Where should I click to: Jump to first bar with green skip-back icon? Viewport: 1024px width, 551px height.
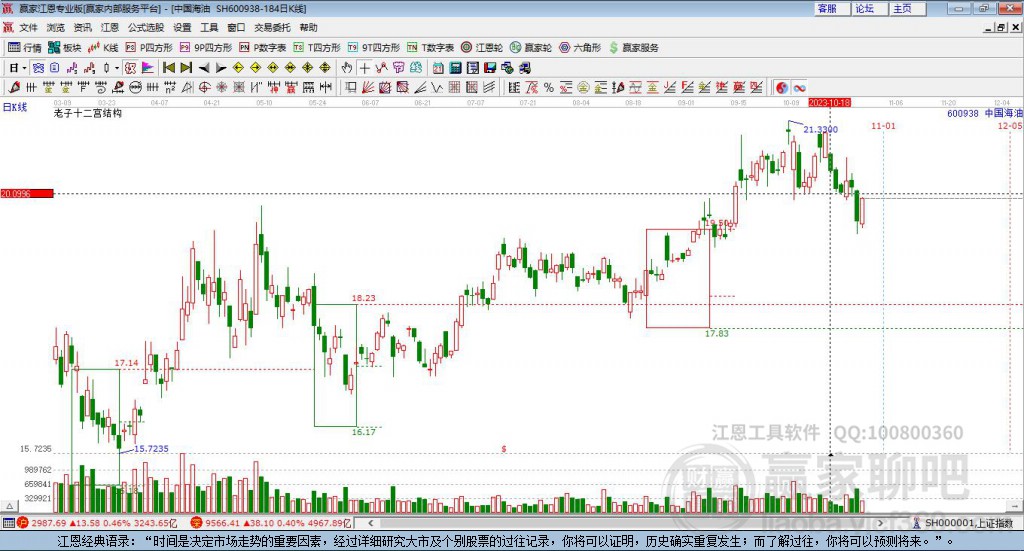pos(168,68)
